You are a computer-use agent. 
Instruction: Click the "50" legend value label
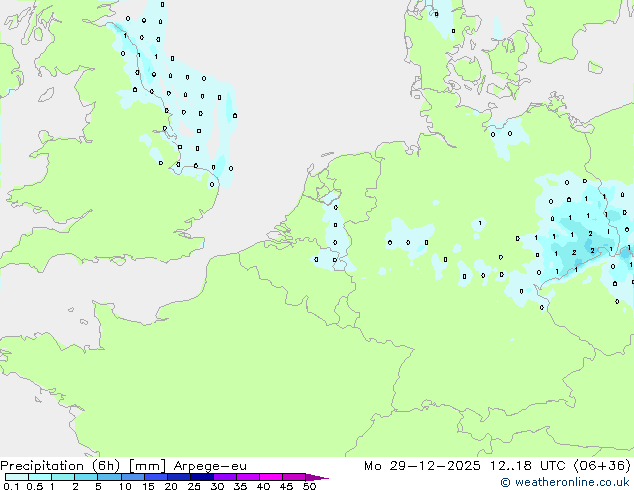[x=309, y=486]
